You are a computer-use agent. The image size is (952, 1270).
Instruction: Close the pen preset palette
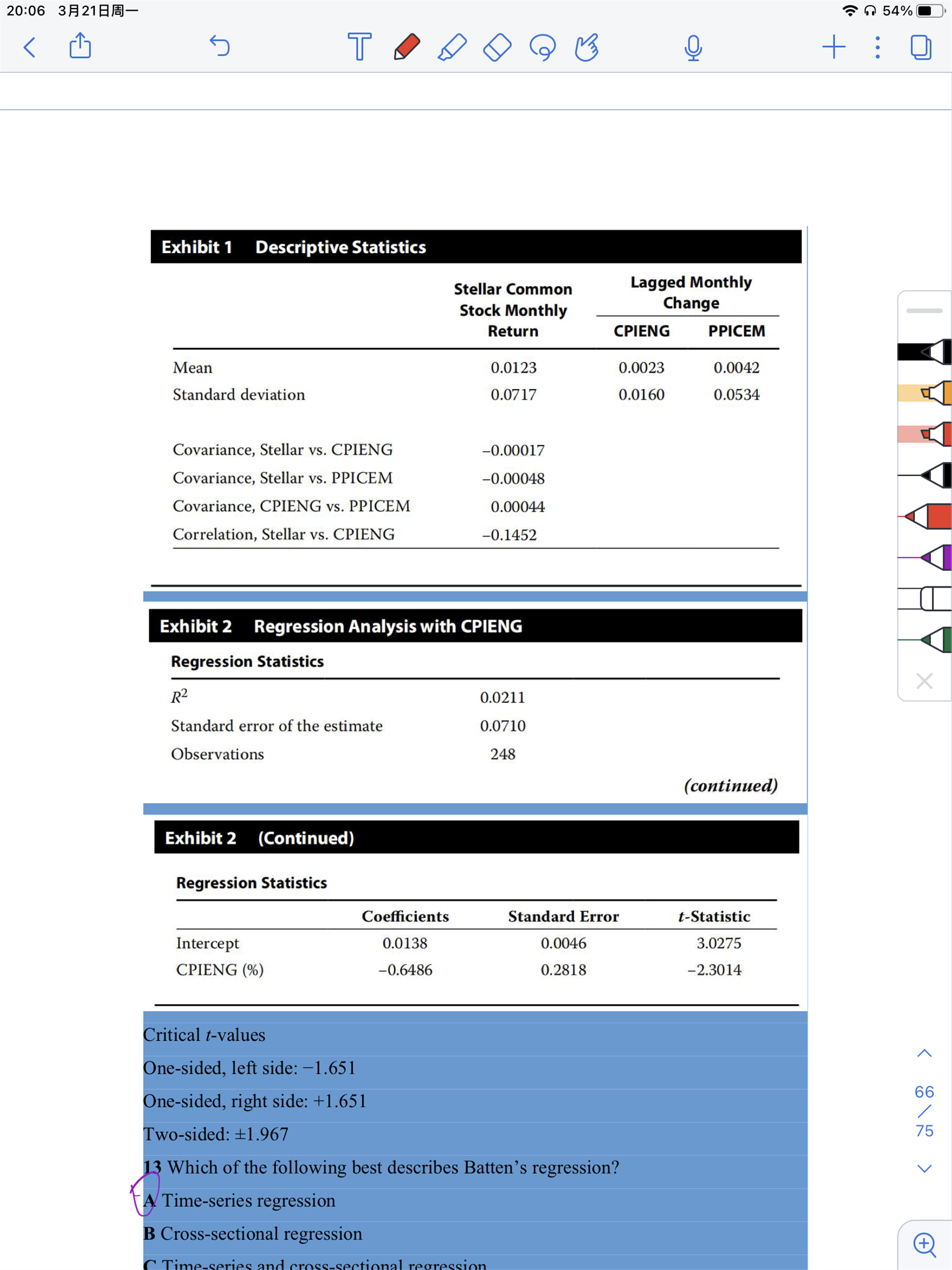(x=924, y=681)
